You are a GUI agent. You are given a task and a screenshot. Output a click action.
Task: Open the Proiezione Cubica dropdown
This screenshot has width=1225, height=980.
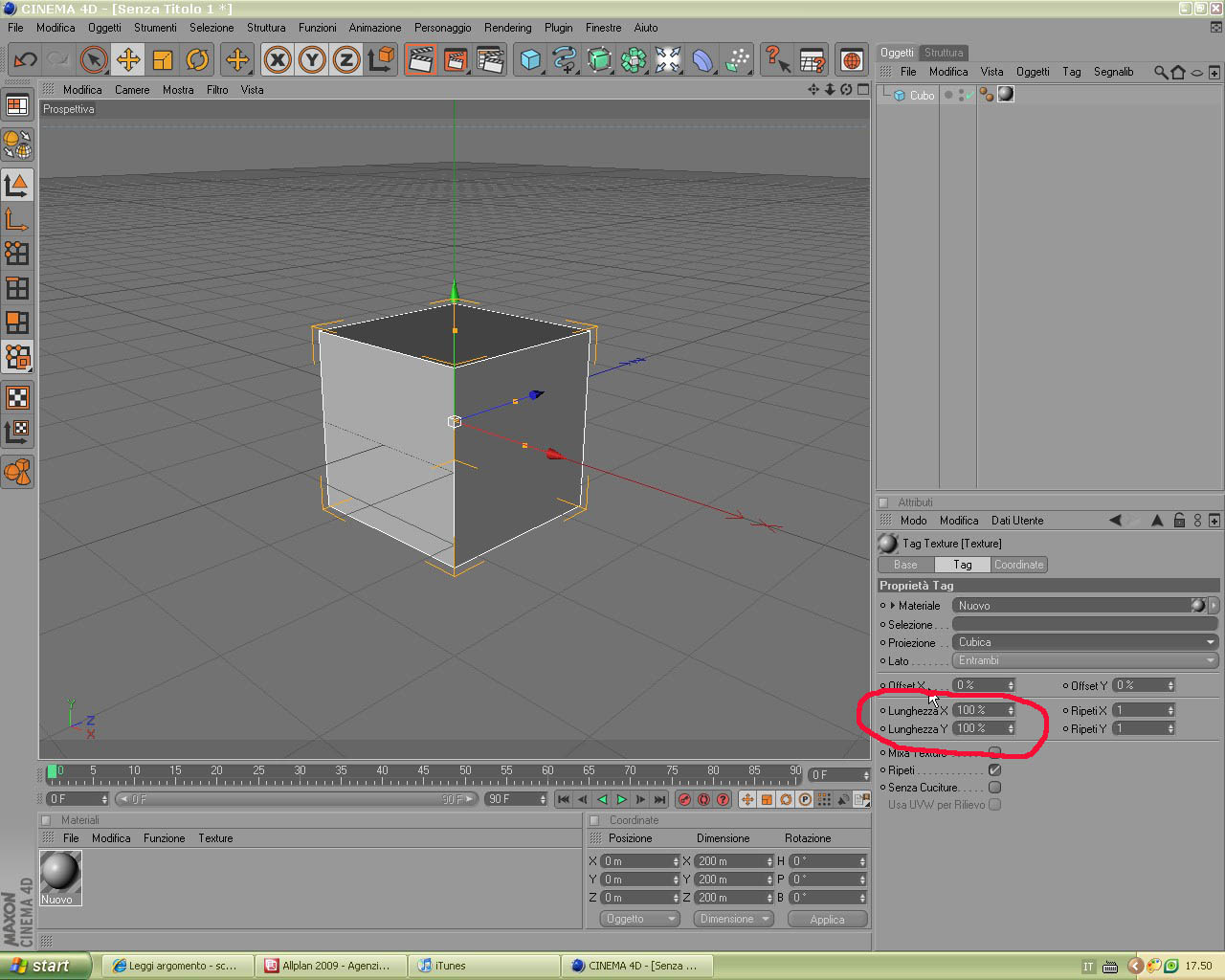pos(1085,642)
